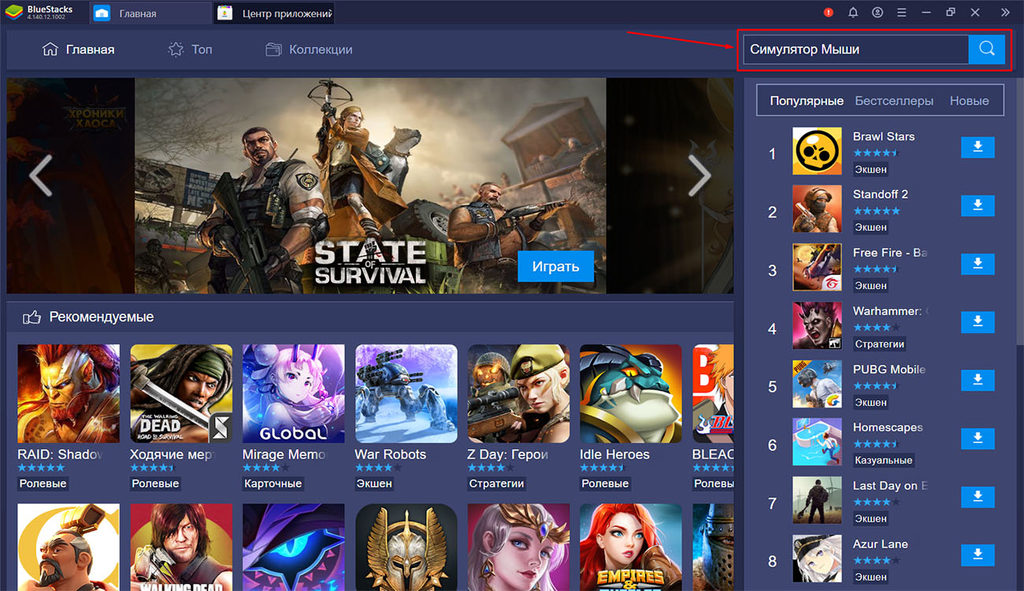Screen dimensions: 1024x591
Task: Expand the side panel double-chevron
Action: (x=1005, y=12)
